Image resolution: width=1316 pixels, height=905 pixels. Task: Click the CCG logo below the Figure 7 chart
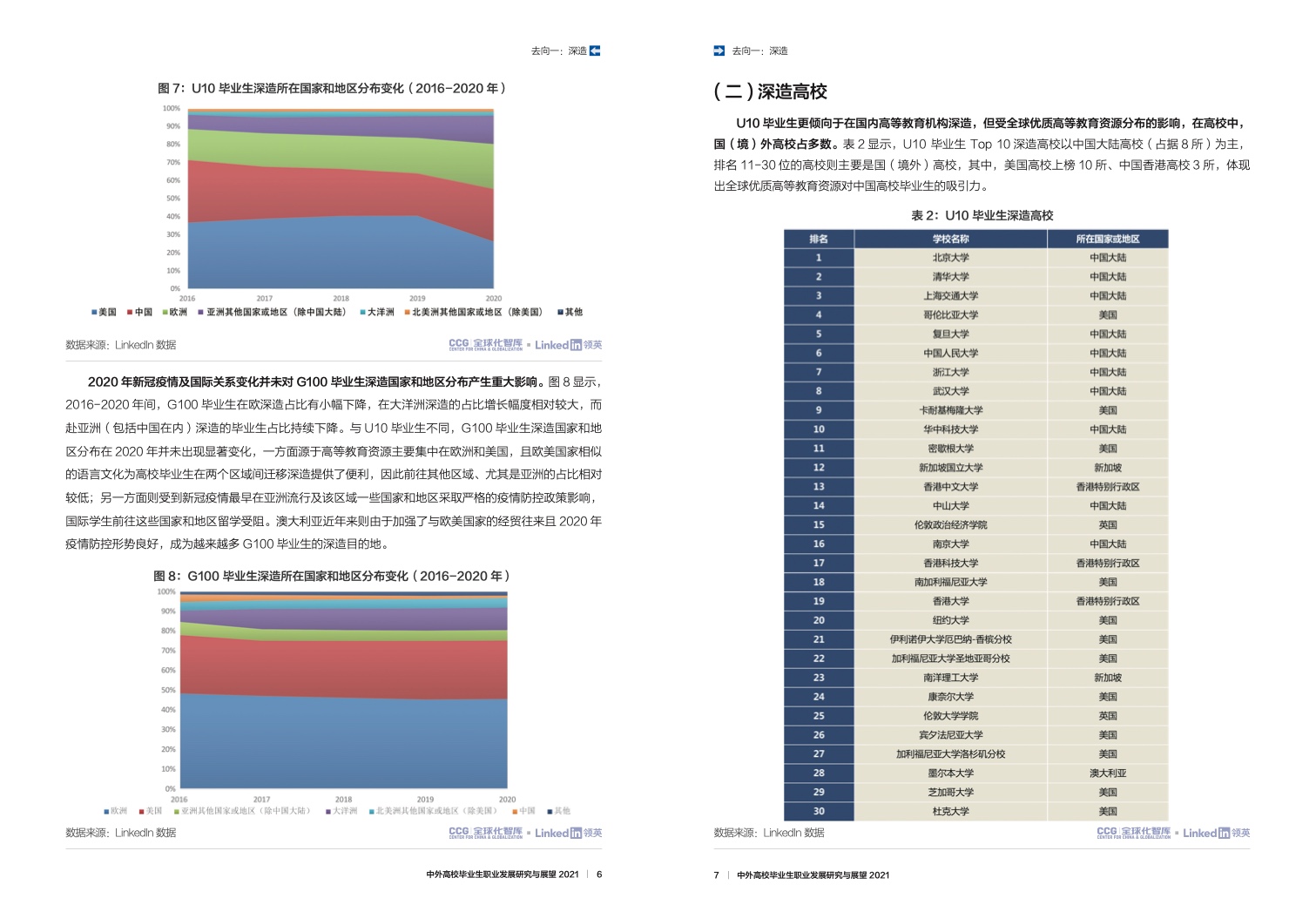[x=485, y=345]
